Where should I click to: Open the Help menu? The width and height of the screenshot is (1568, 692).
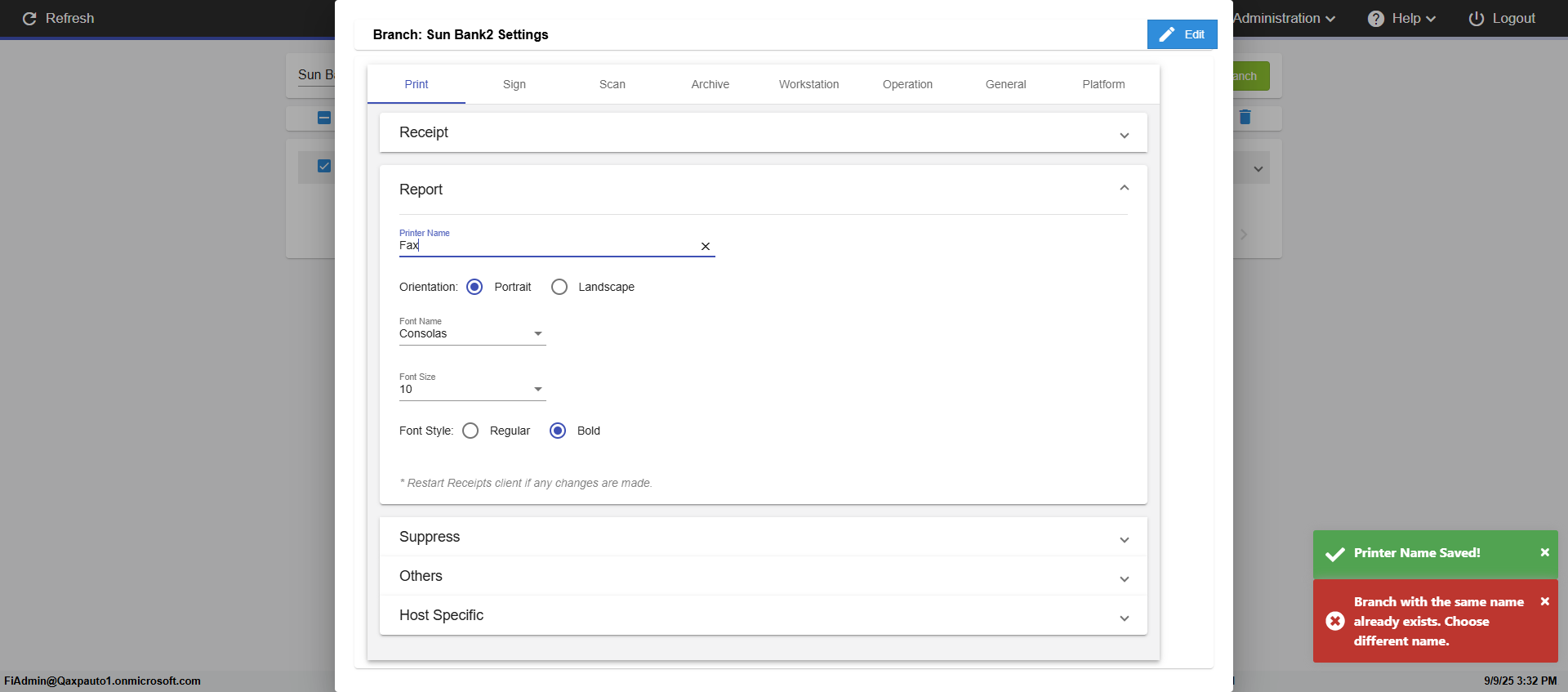[1401, 18]
